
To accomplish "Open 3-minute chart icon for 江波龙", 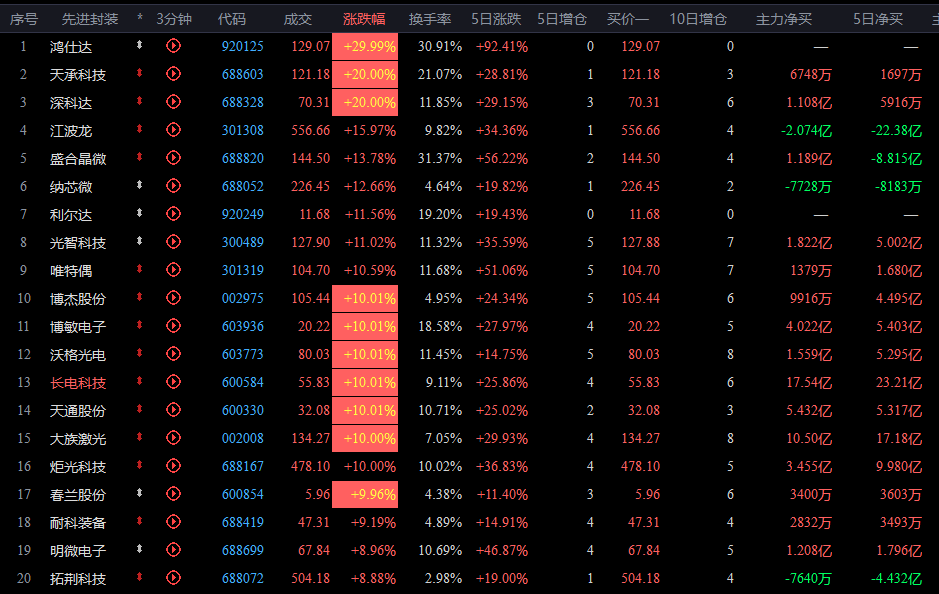I will [x=173, y=129].
